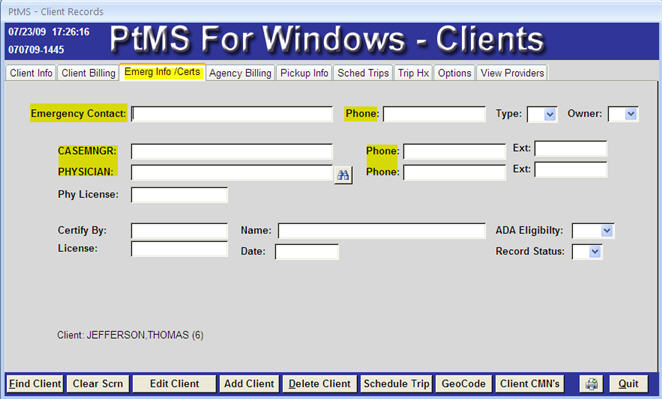The height and width of the screenshot is (399, 662).
Task: Click the GeoCode button
Action: pyautogui.click(x=464, y=383)
